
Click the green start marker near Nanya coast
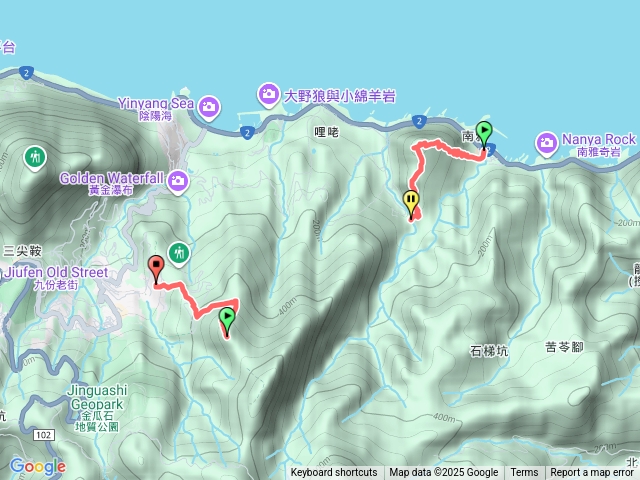pyautogui.click(x=484, y=134)
